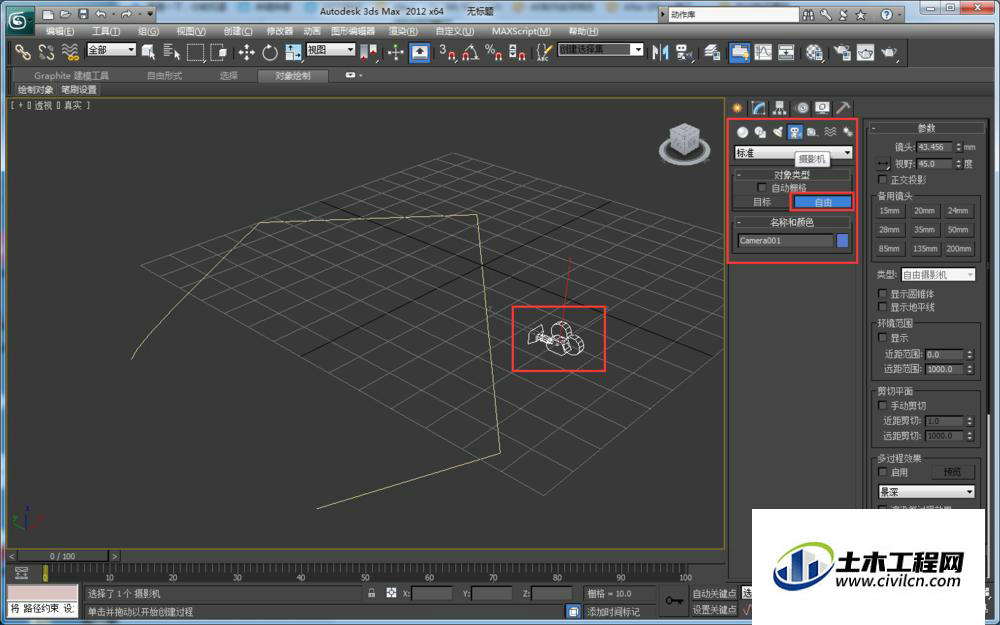Activate the Select and Move tool
This screenshot has width=1000, height=625.
246,52
